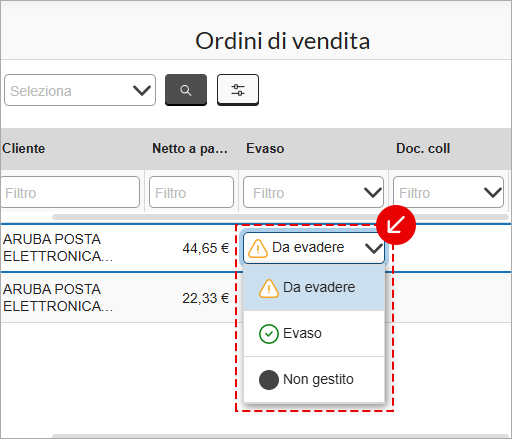Open the Seleziona dropdown
Screen dimensions: 512x439
(80, 90)
